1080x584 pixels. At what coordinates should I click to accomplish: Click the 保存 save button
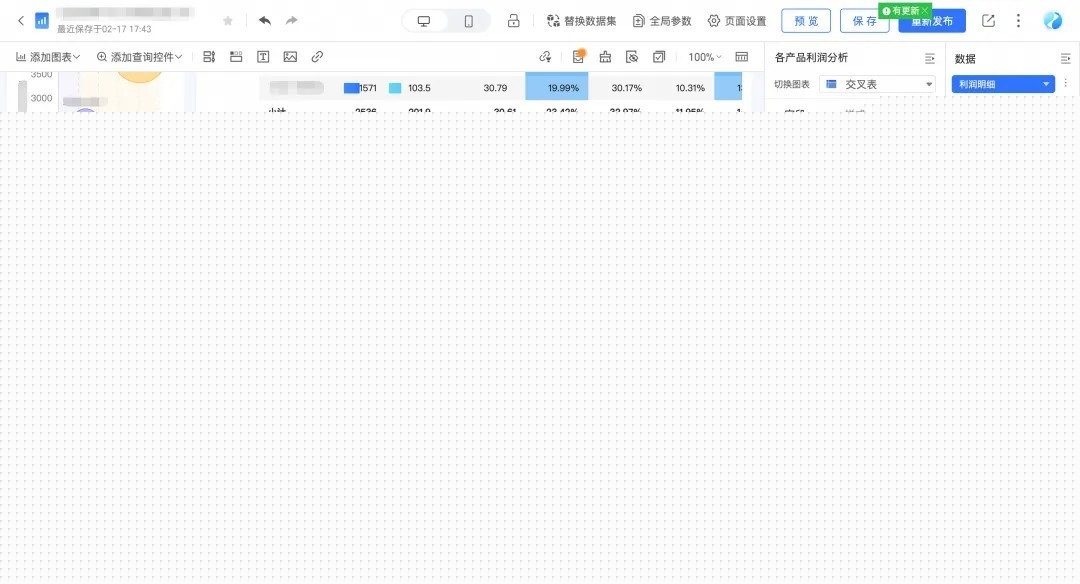pos(864,21)
